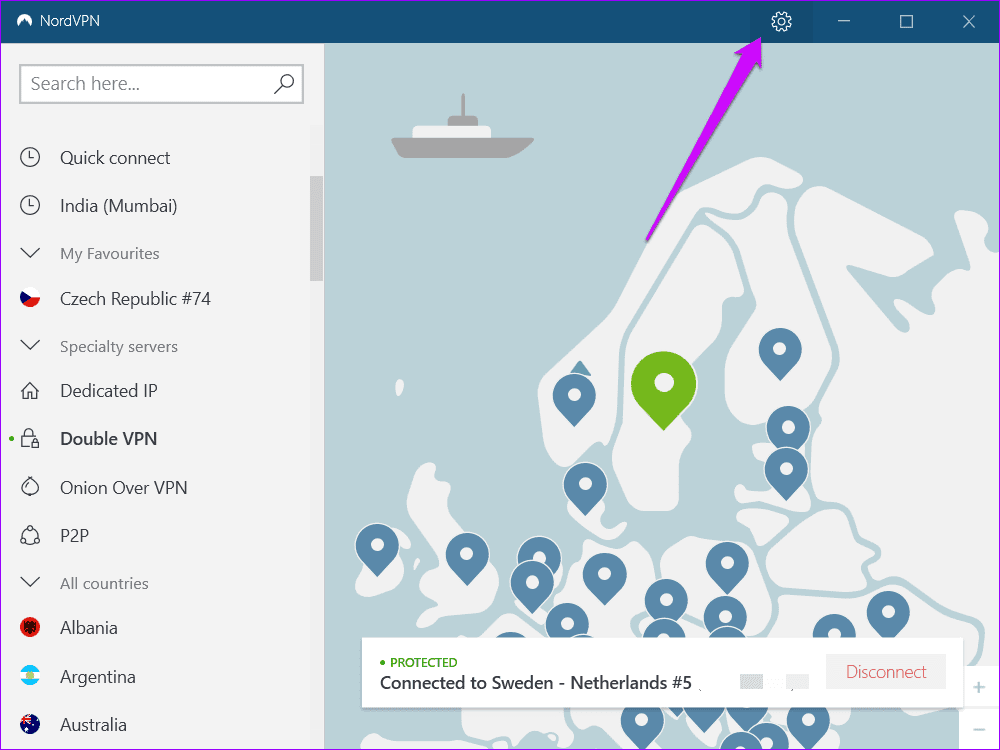The image size is (1000, 750).
Task: Connect to India (Mumbai)
Action: pyautogui.click(x=119, y=206)
